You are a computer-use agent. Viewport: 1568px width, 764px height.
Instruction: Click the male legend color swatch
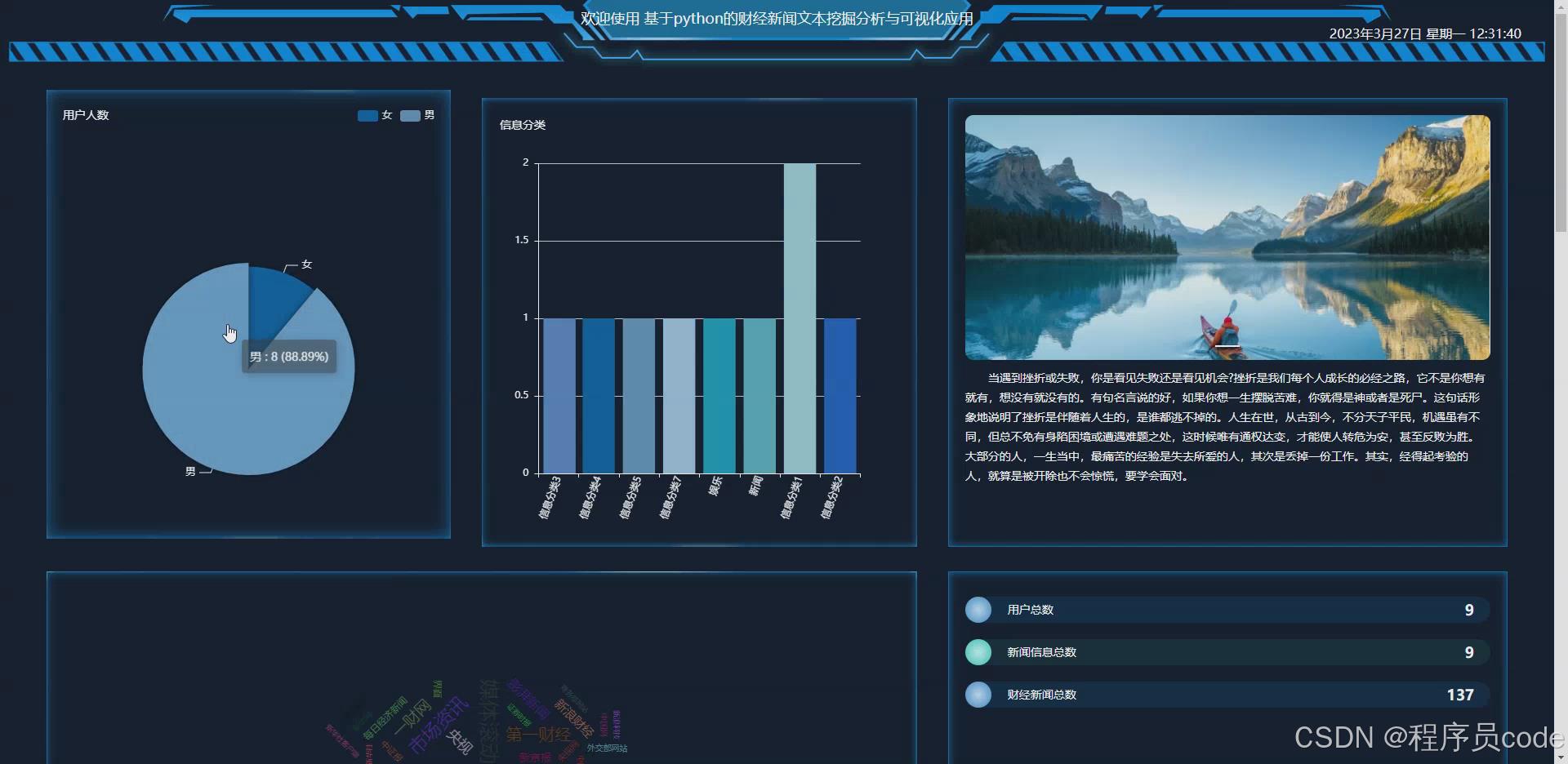pos(408,115)
